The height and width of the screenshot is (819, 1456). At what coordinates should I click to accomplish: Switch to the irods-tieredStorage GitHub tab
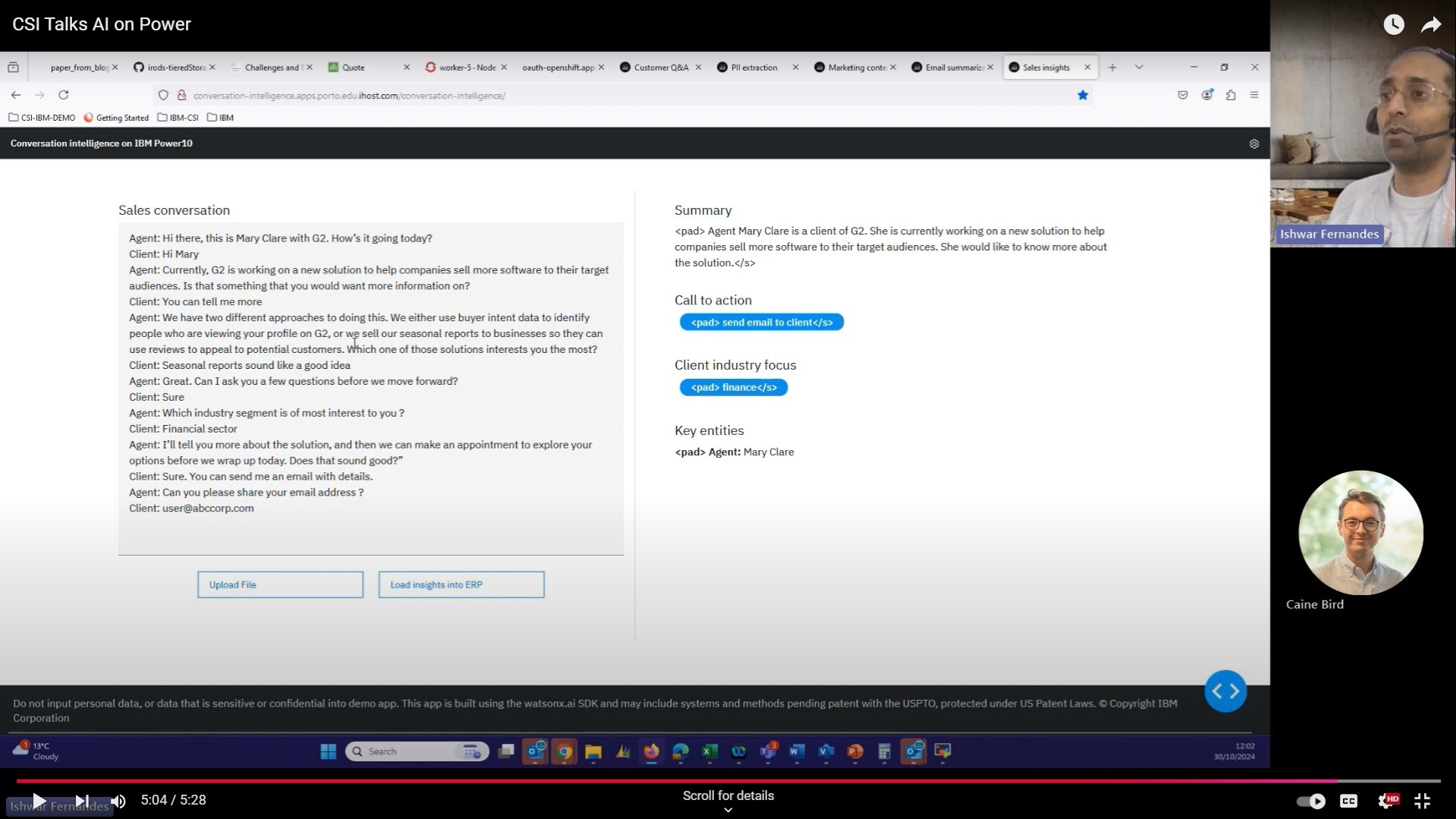click(x=175, y=68)
